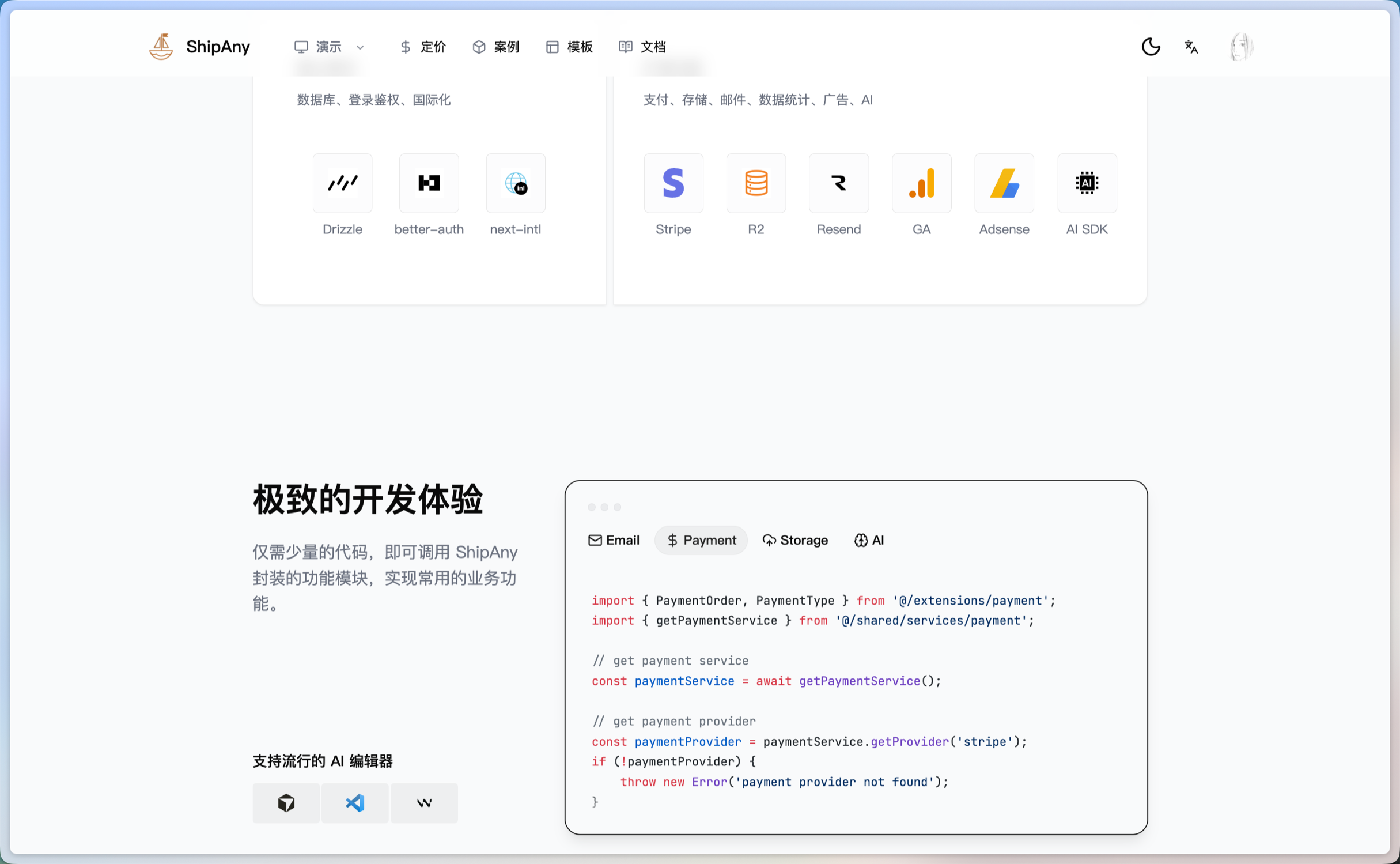Click the Google Analytics GA icon

click(x=921, y=183)
